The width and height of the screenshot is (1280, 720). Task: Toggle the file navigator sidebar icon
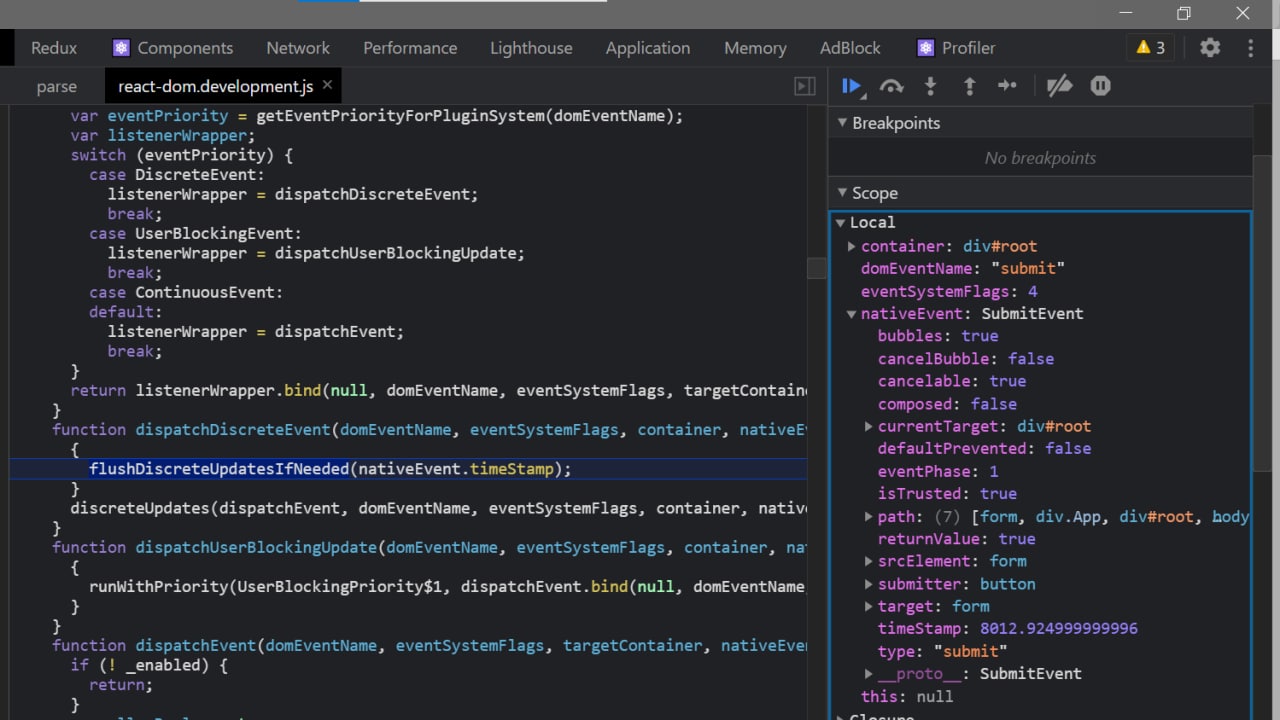(804, 86)
